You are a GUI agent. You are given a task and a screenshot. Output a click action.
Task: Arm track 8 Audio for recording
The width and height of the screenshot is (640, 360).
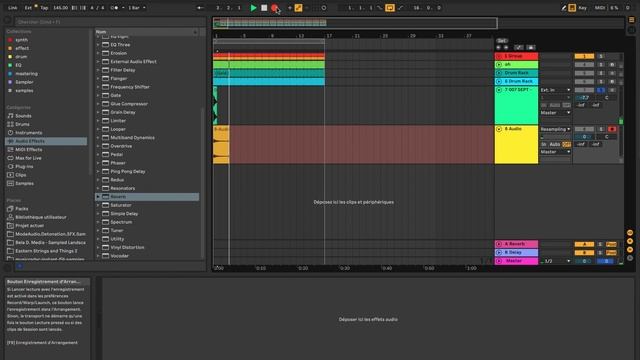[x=611, y=129]
